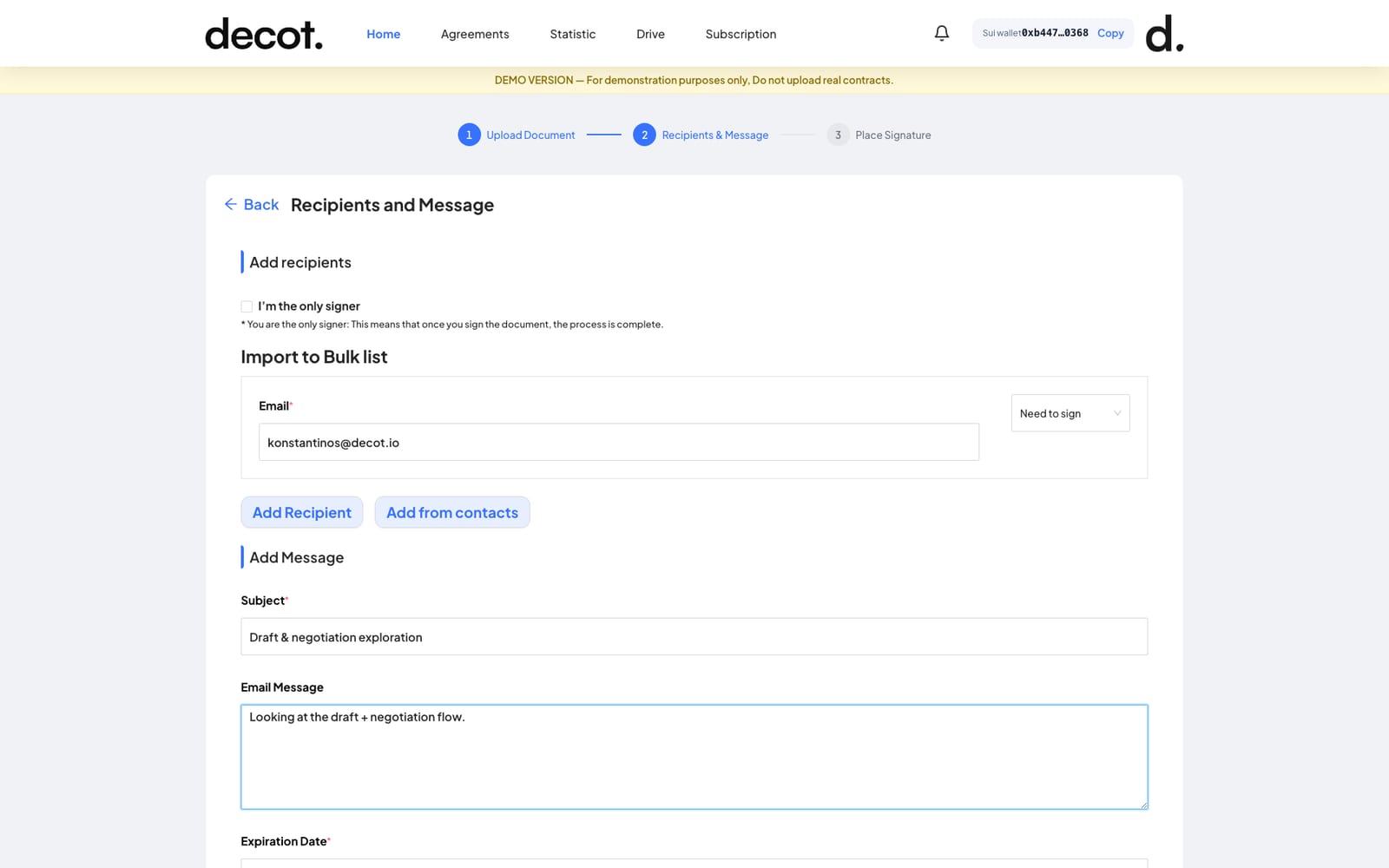Select Place Signature step label

pyautogui.click(x=893, y=135)
